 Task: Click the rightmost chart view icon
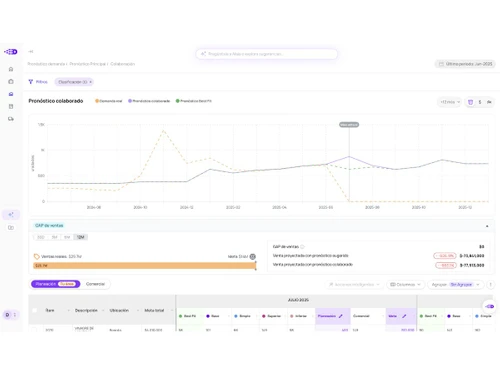point(489,102)
